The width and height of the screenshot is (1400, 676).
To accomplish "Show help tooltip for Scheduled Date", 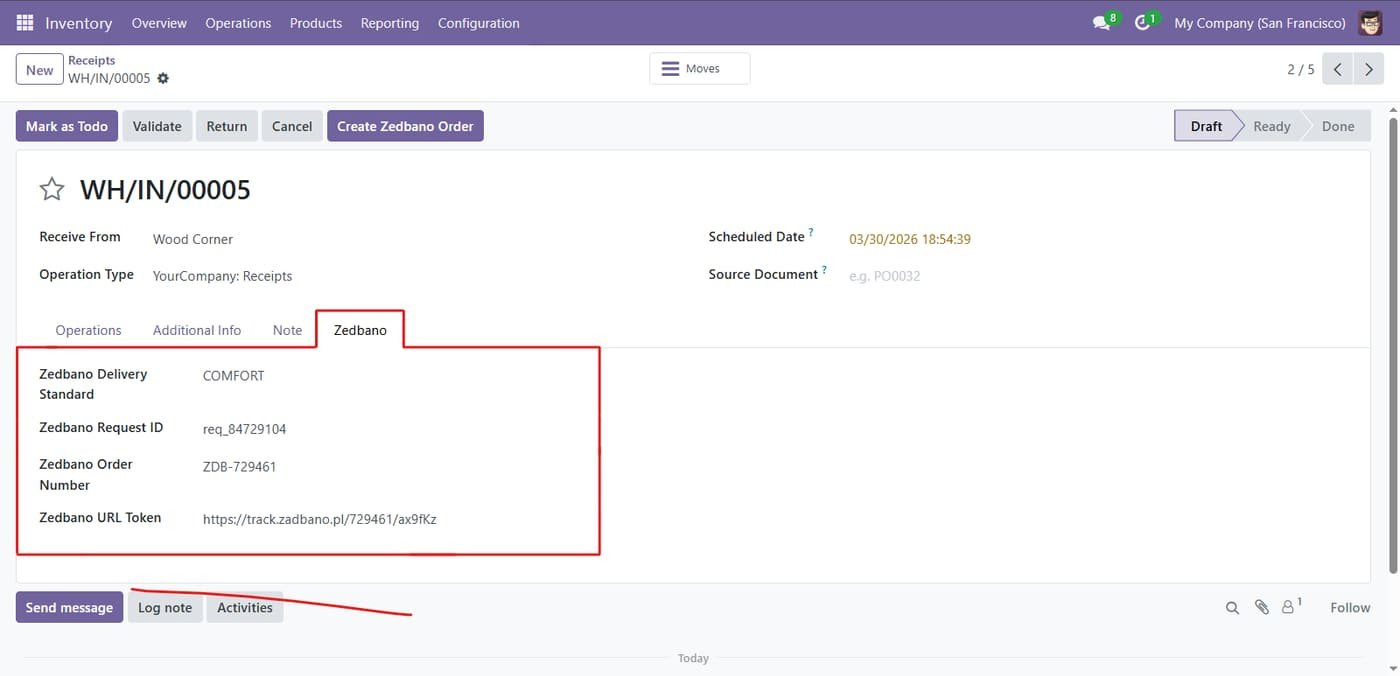I will pos(811,233).
